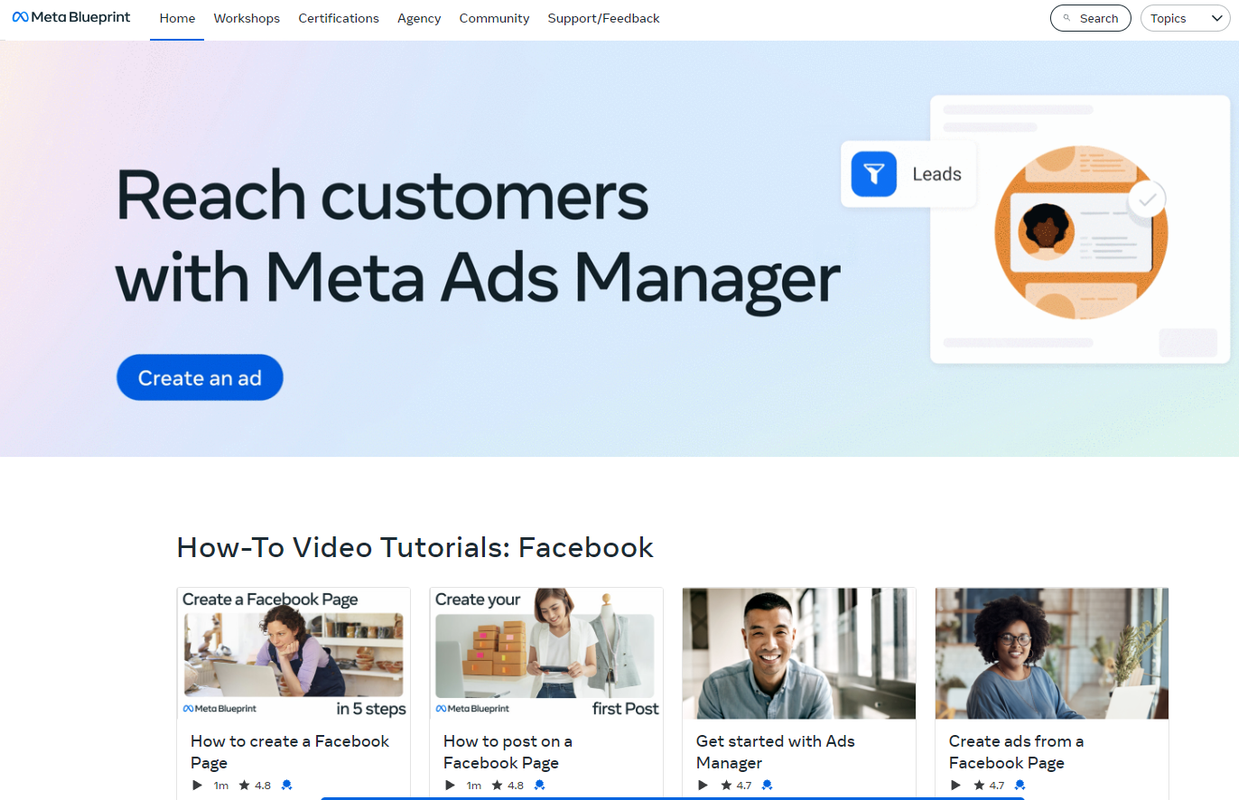Click the Meta Blueprint logo
The image size is (1239, 800).
[x=71, y=18]
